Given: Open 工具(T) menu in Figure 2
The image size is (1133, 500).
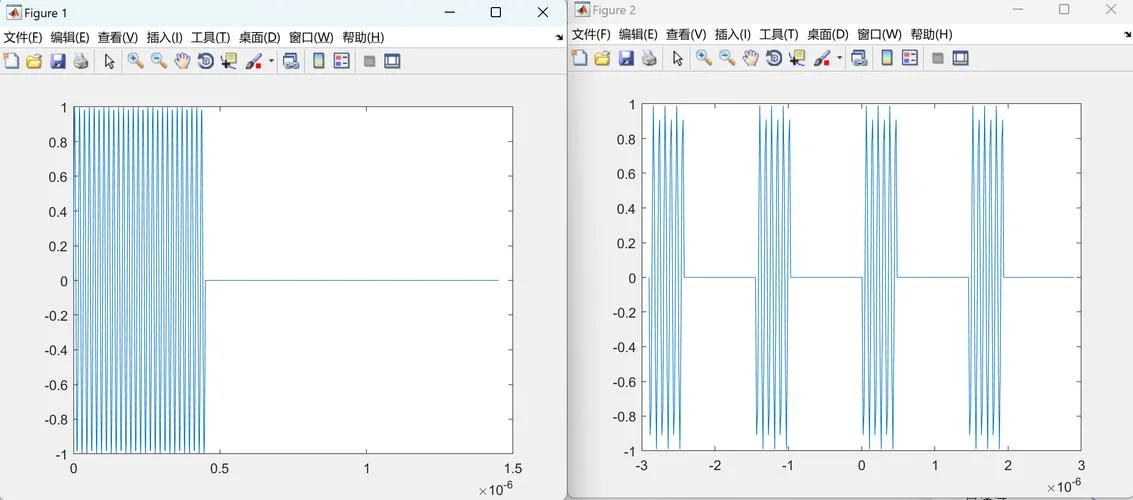Looking at the screenshot, I should pyautogui.click(x=779, y=34).
